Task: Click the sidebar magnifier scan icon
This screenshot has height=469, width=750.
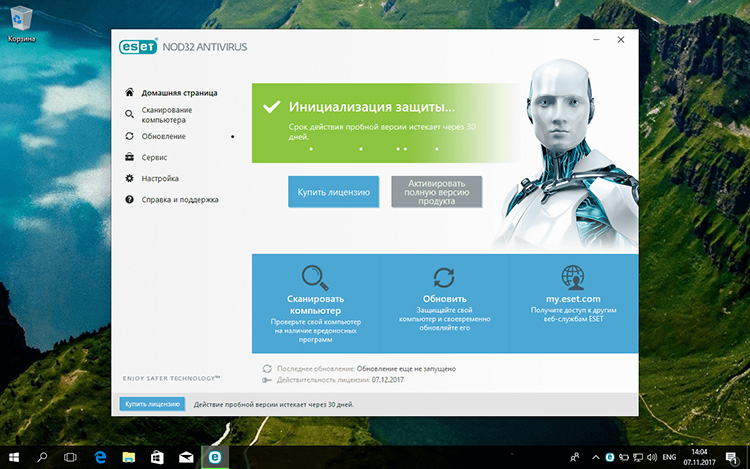Action: pos(129,114)
